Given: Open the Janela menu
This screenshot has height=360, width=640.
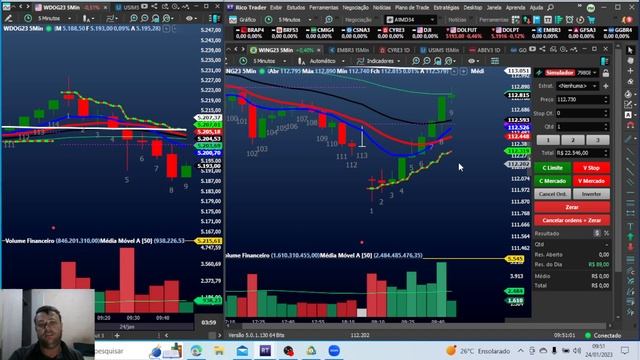Looking at the screenshot, I should pyautogui.click(x=494, y=7).
